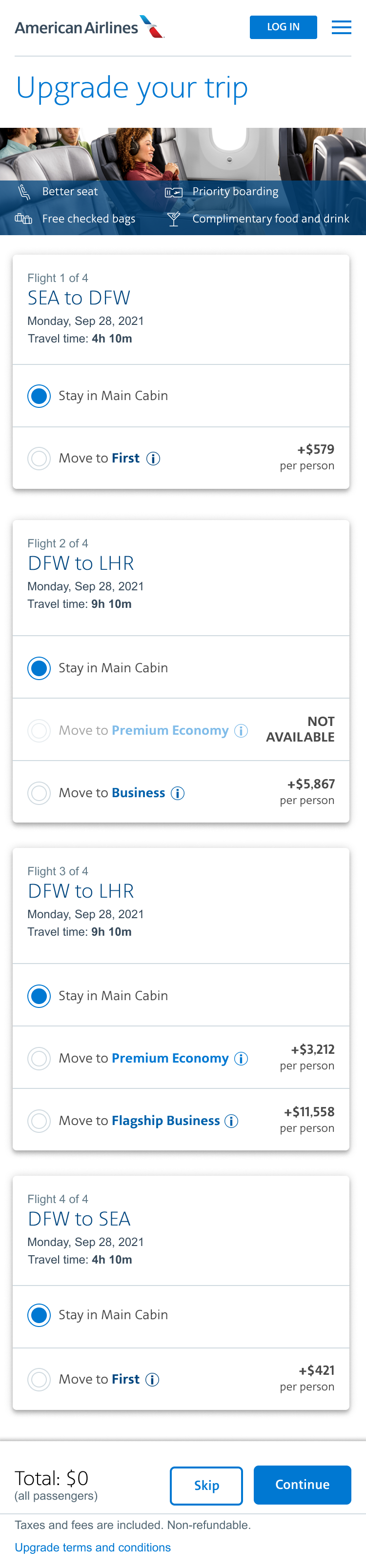This screenshot has width=366, height=1568.
Task: Keep Stay in Main Cabin for Flight 4
Action: click(x=39, y=1315)
